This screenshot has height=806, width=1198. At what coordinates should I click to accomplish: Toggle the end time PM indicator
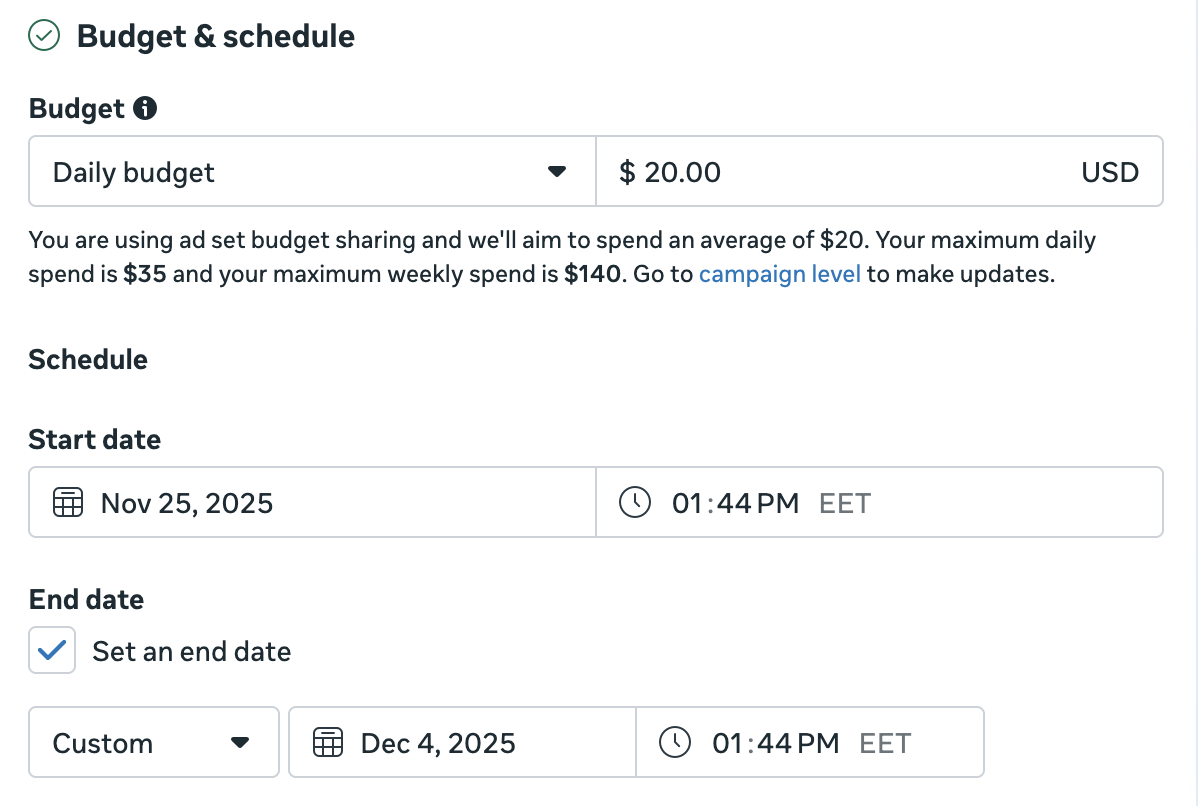click(818, 743)
